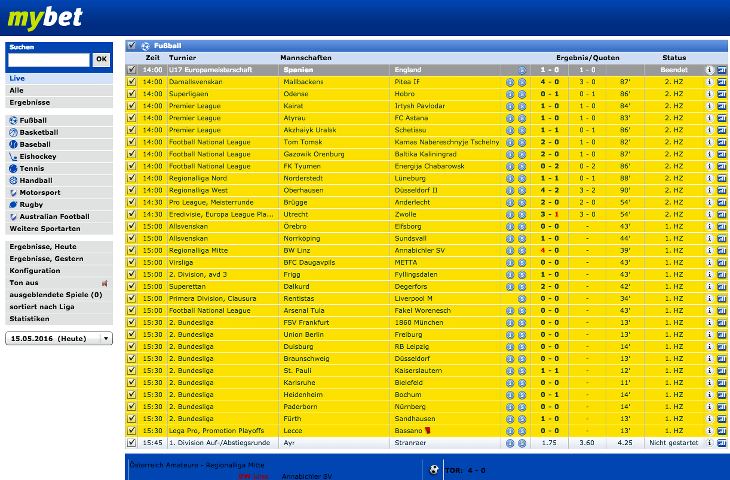
Task: Uncheck checkbox for Ayr–Stranraer match
Action: pos(131,442)
